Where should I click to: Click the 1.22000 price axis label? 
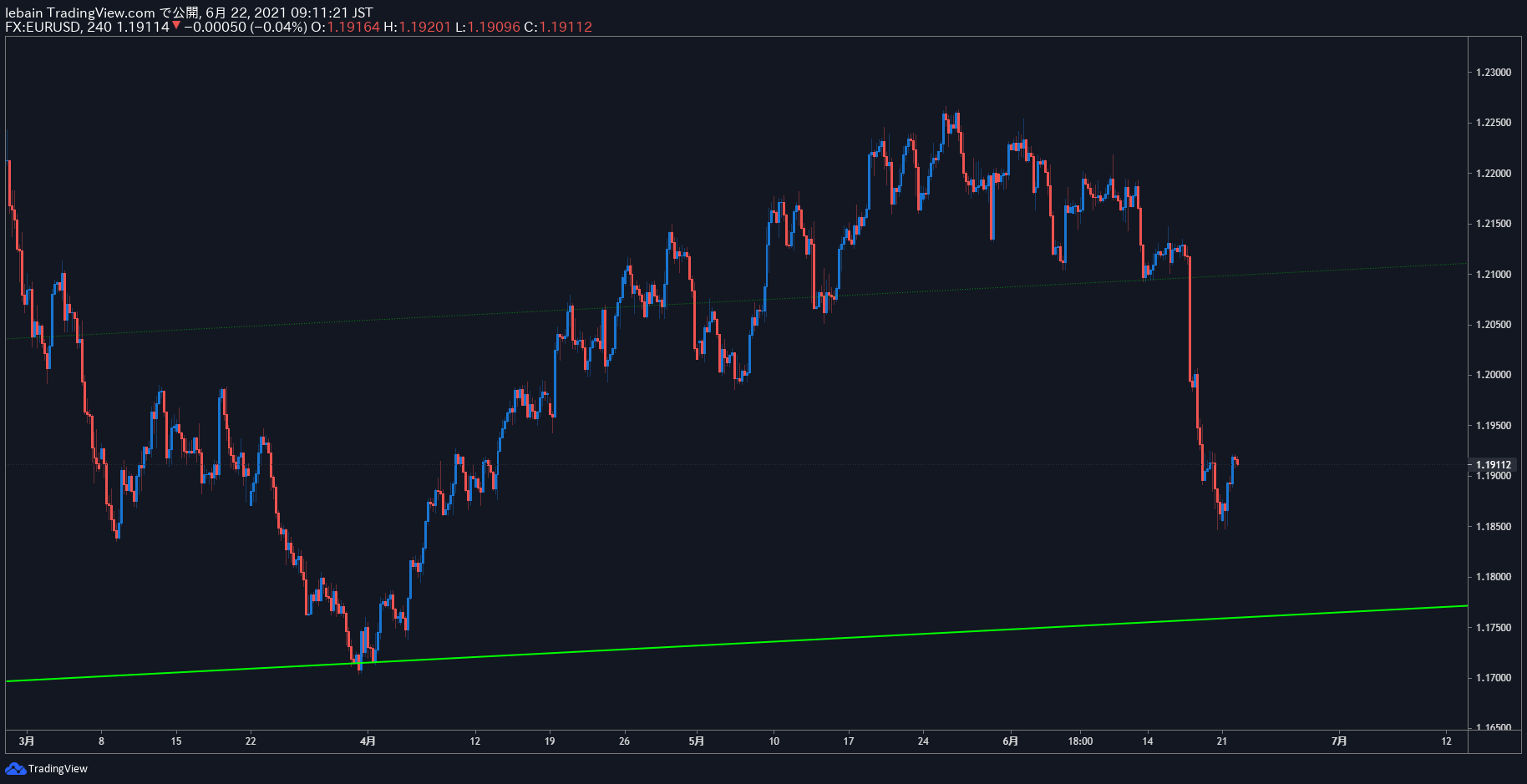pyautogui.click(x=1494, y=174)
